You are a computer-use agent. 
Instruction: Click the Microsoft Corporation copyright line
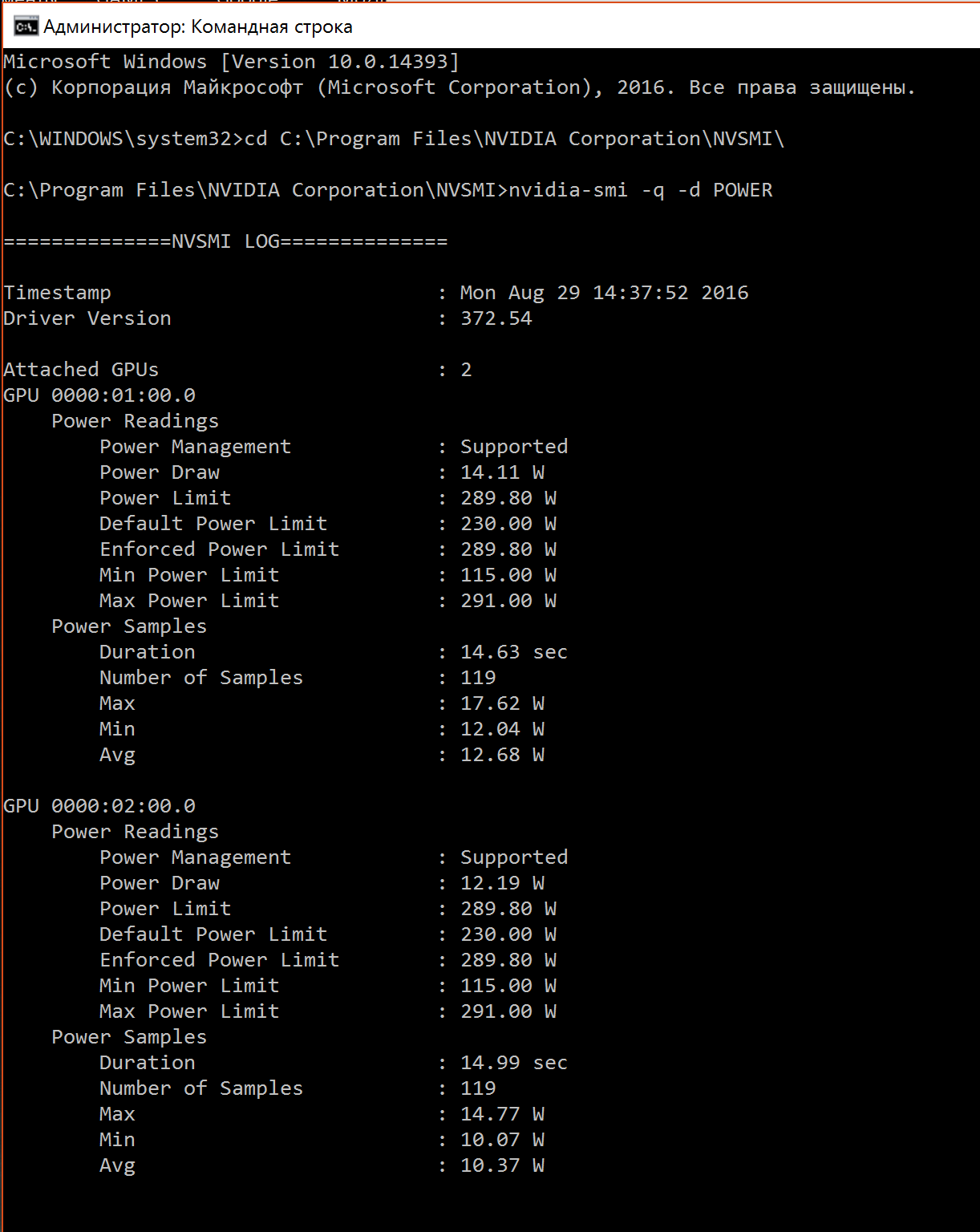coord(459,87)
